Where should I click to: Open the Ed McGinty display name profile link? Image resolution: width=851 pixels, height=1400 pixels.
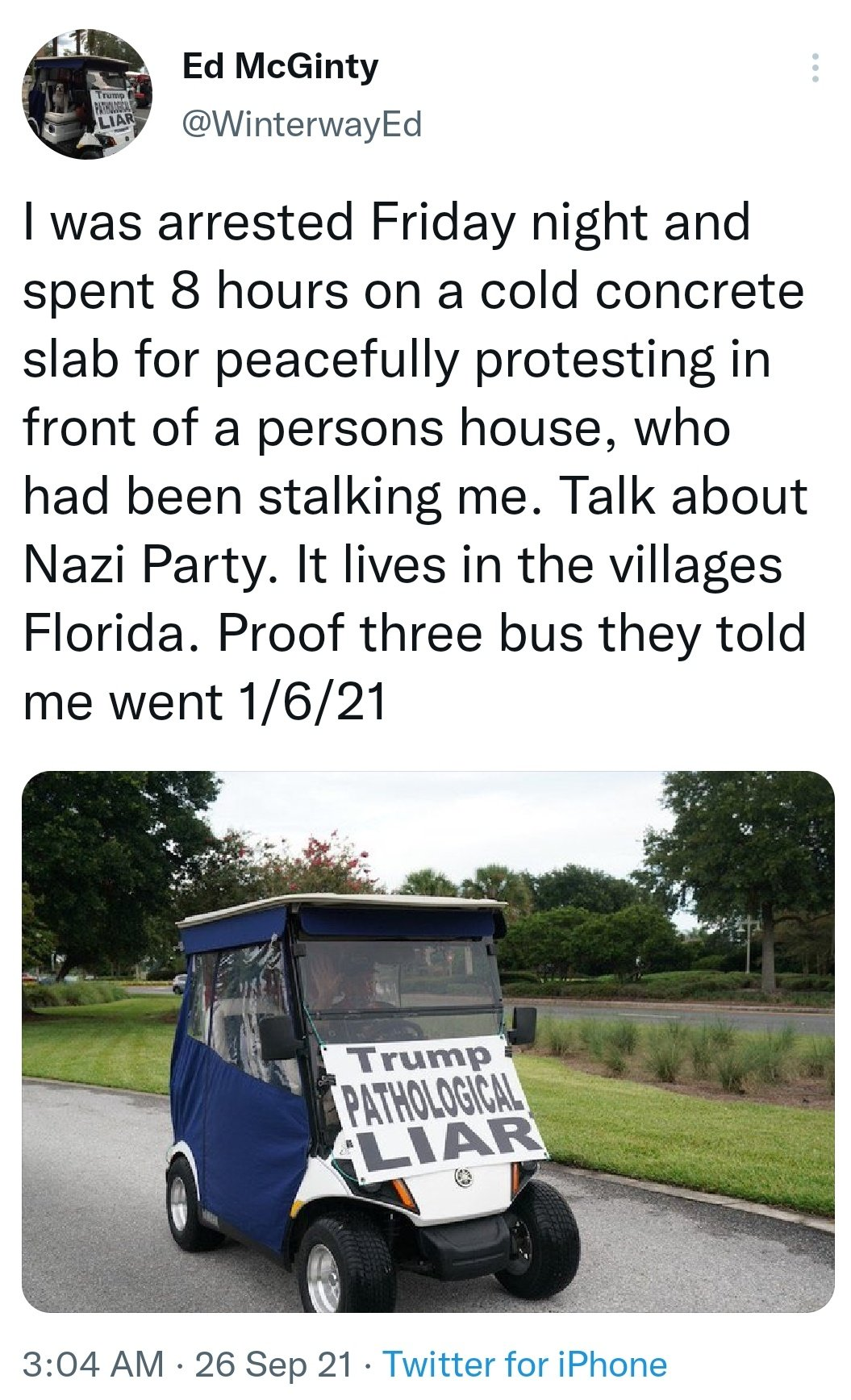pyautogui.click(x=280, y=65)
